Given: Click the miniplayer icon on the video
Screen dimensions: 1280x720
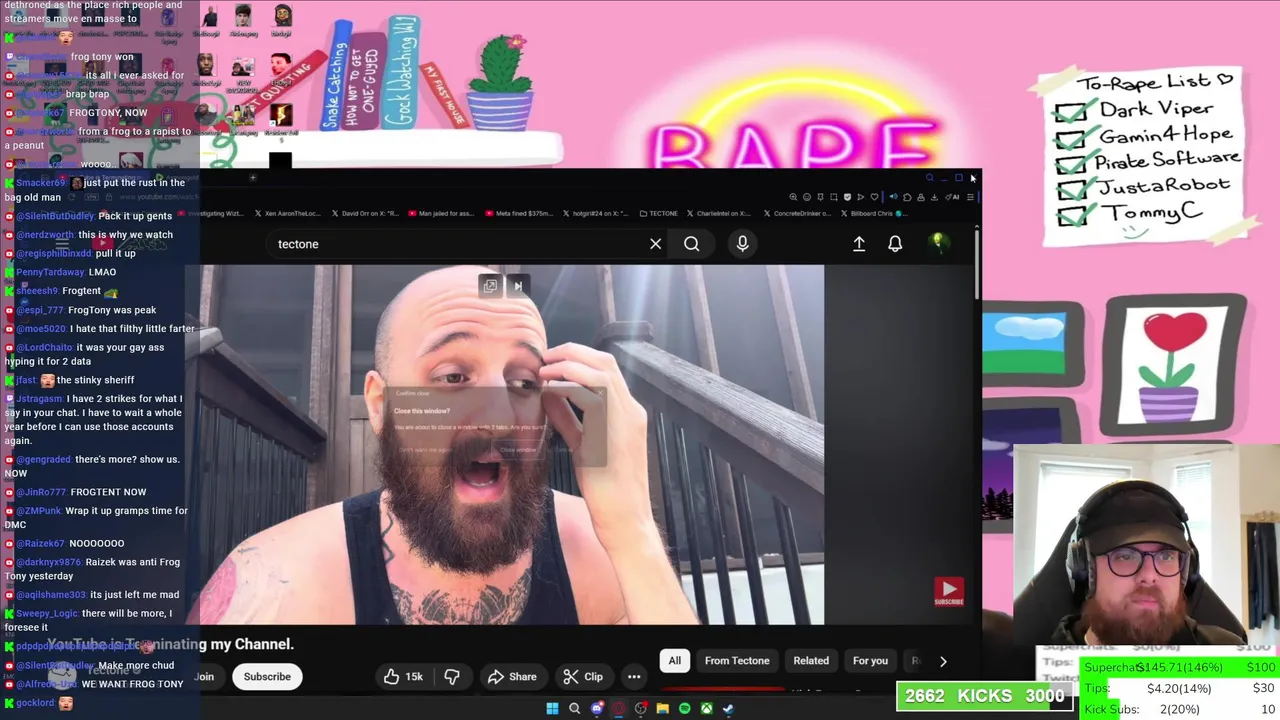Looking at the screenshot, I should [x=490, y=286].
